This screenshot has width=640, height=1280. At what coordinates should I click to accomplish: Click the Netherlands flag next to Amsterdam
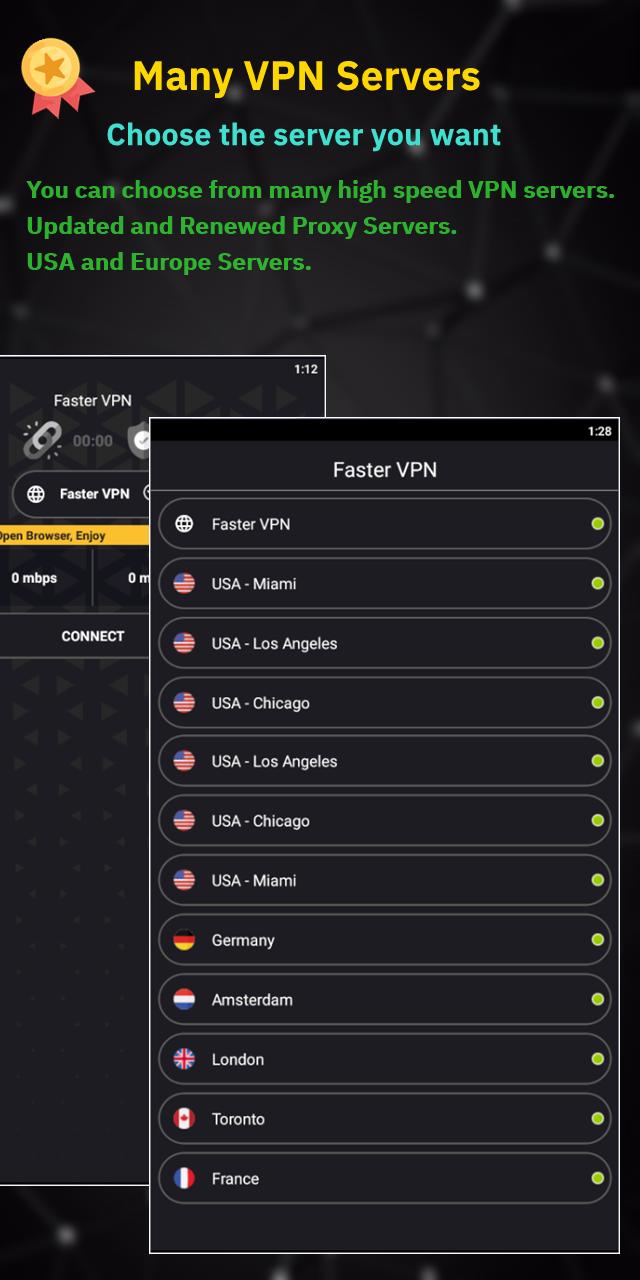(184, 999)
